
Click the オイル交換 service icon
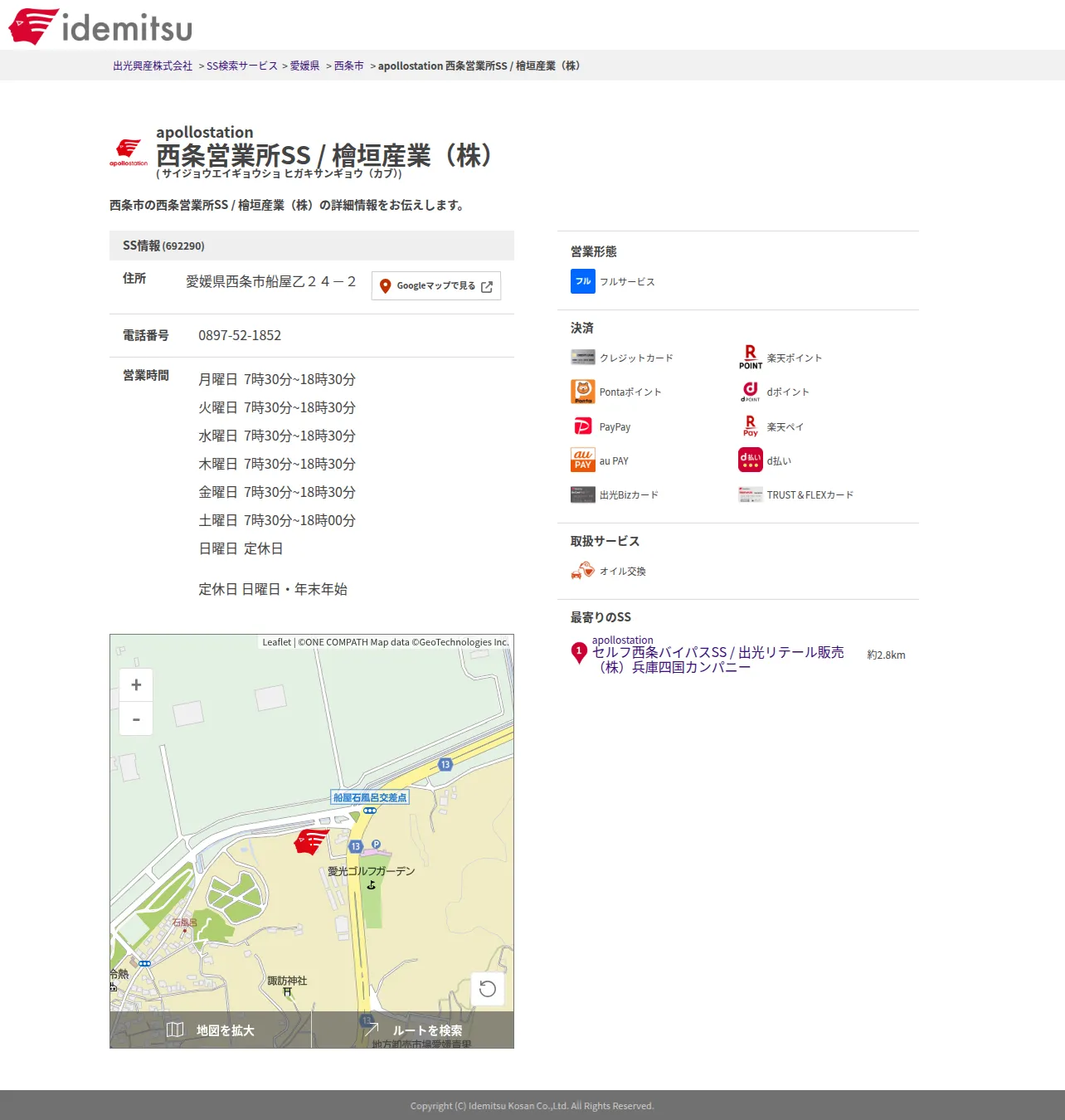(x=583, y=571)
